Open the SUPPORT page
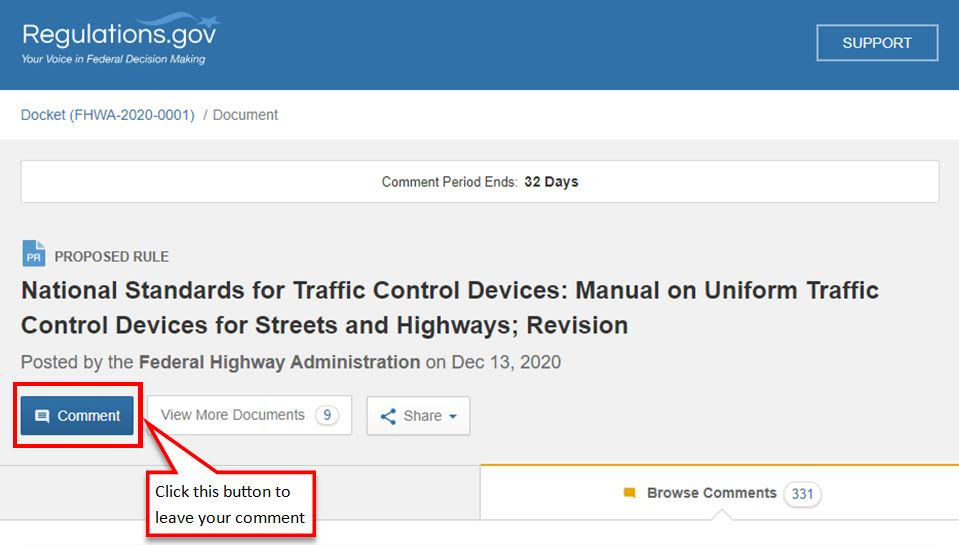Screen dimensions: 959x545 [x=877, y=43]
